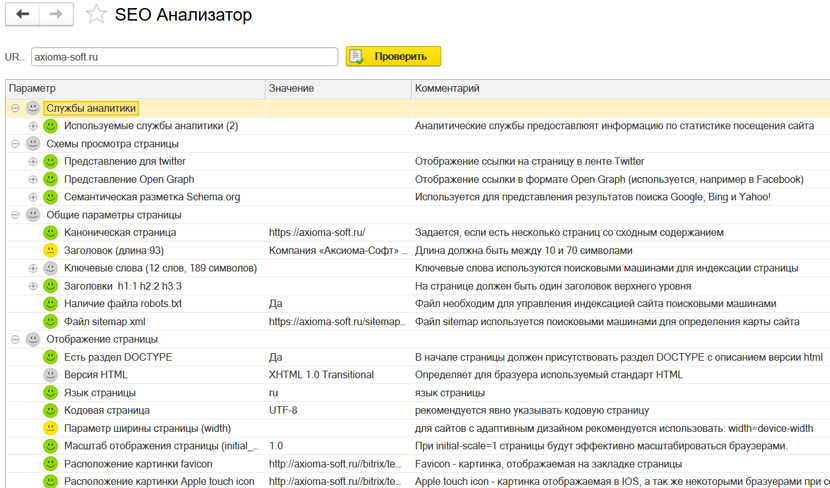
Task: Click green smiley of Семантическая разметка Schema.org
Action: [x=50, y=197]
